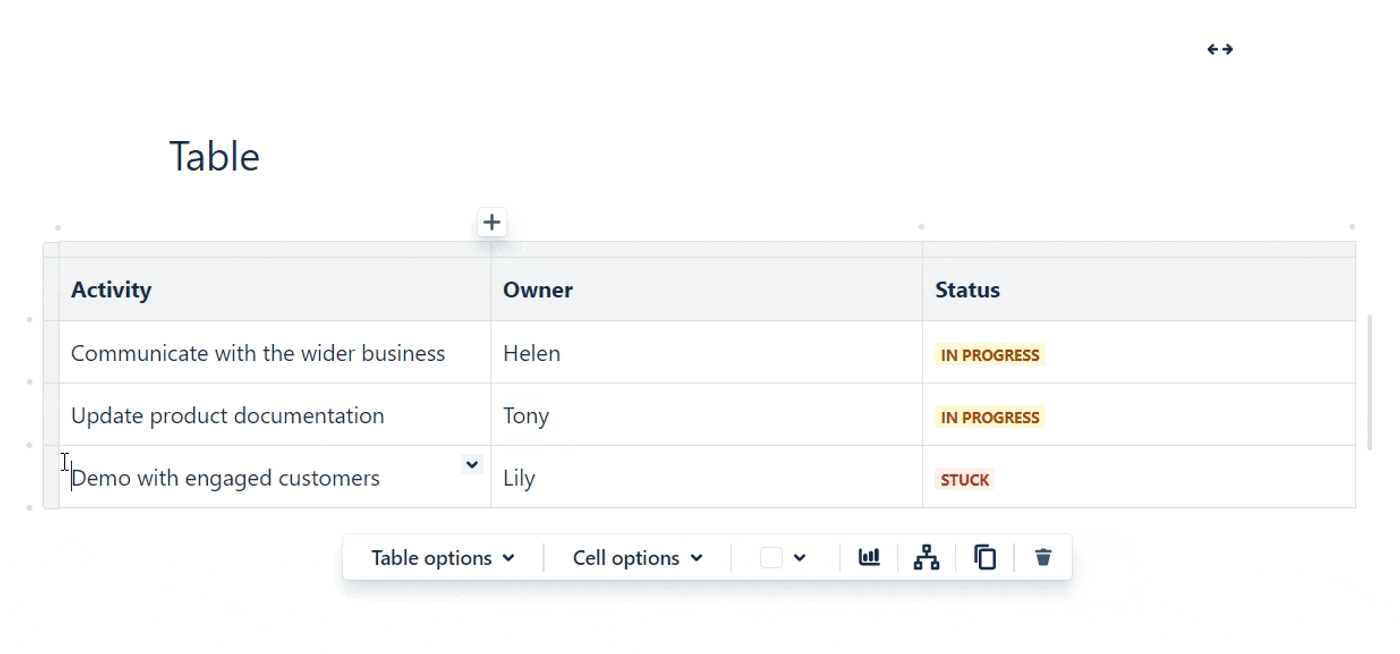Screen dimensions: 1400x654
Task: Click "Update product documentation" cell
Action: (275, 415)
